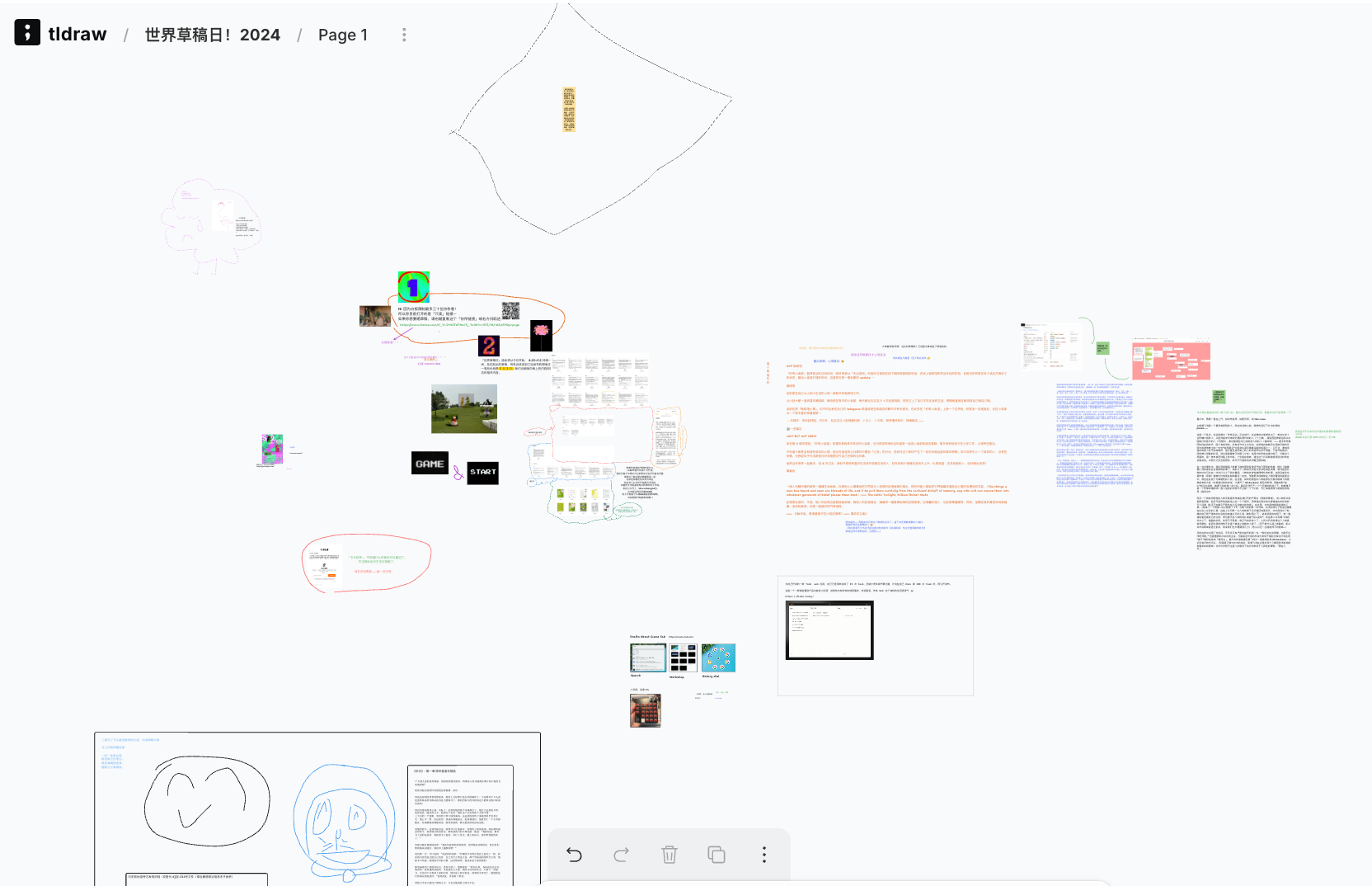Viewport: 1372px width, 886px height.
Task: Select the blue hand-drawn face
Action: pos(343,822)
